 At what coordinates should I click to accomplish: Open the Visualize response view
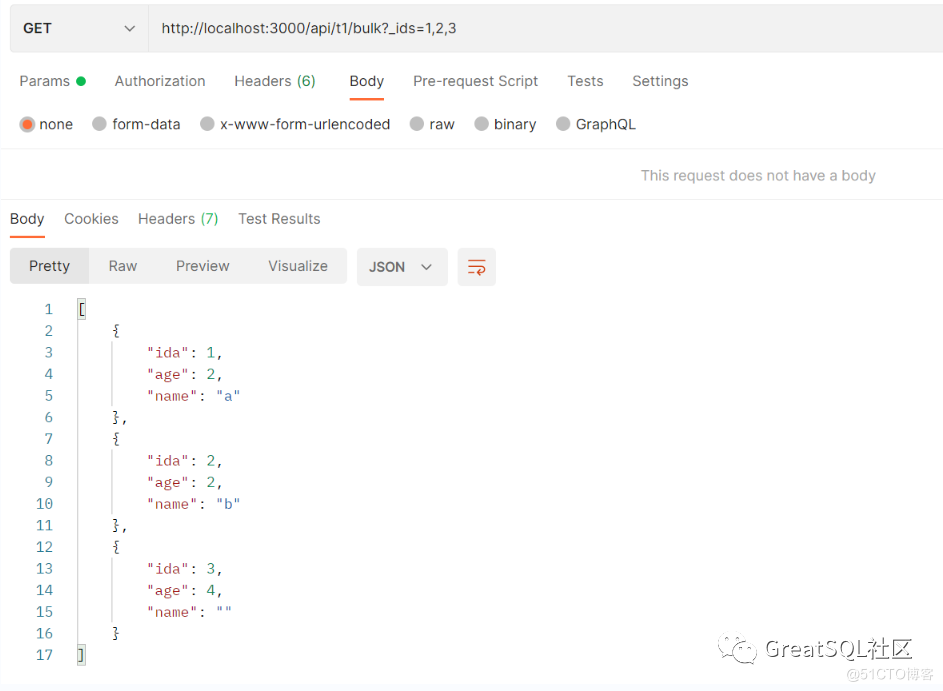[x=298, y=266]
